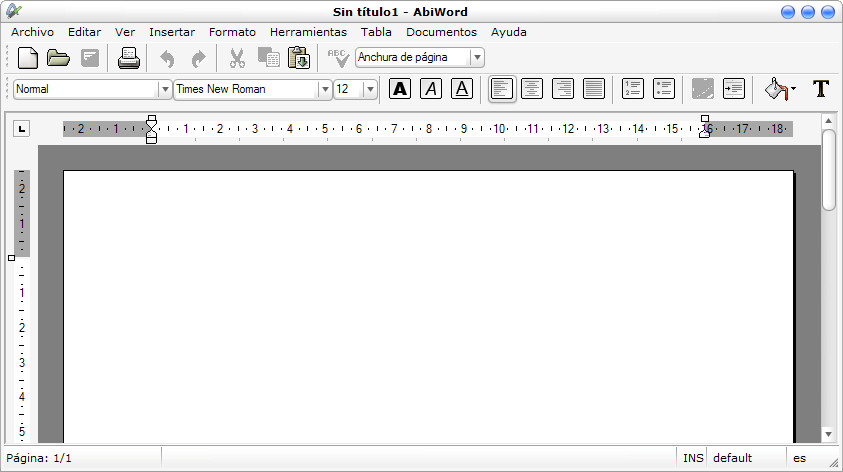Open the Formato menu
843x472 pixels.
pos(232,32)
